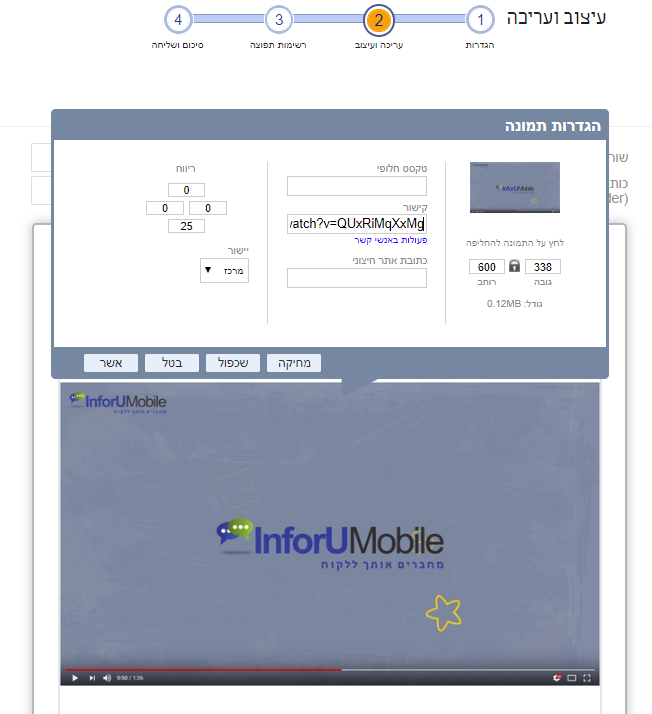Go to step 3 רשימות תפוצה
Viewport: 652px width, 714px height.
coord(279,20)
